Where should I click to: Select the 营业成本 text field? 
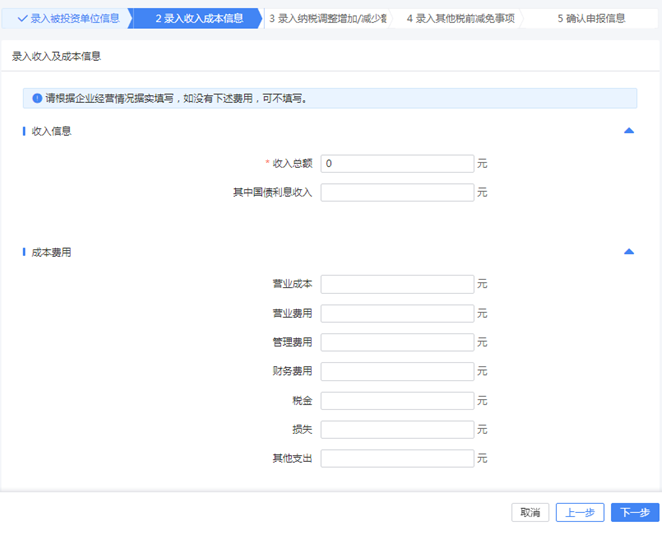(x=397, y=285)
